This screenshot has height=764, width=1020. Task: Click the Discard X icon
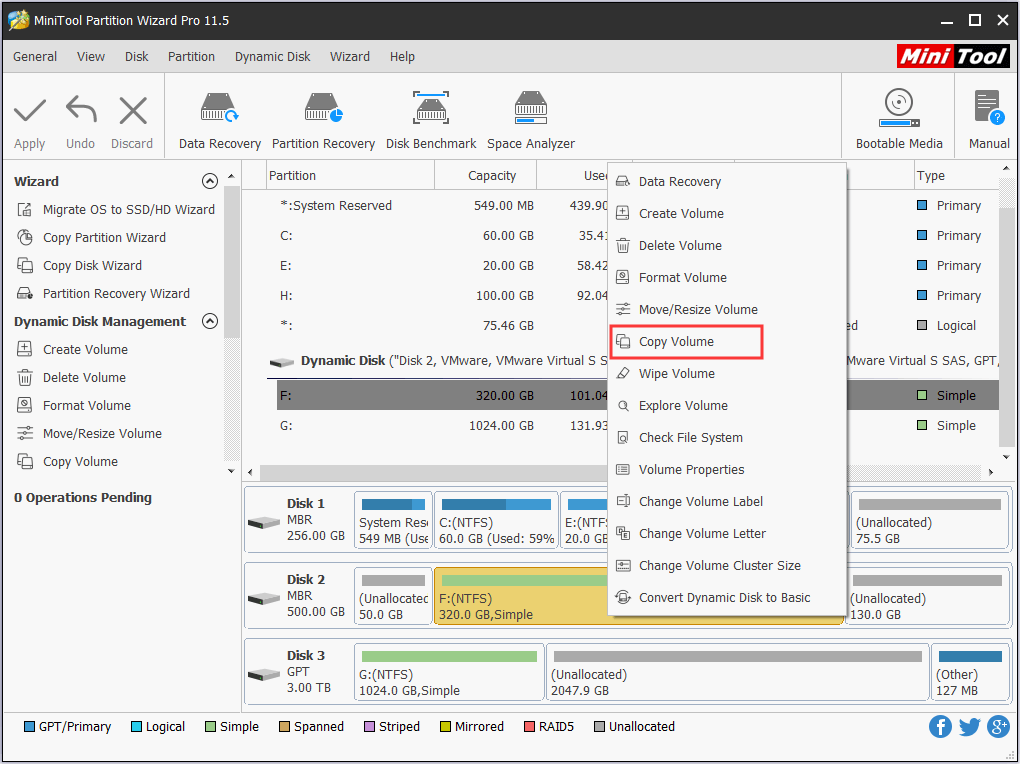pyautogui.click(x=133, y=110)
